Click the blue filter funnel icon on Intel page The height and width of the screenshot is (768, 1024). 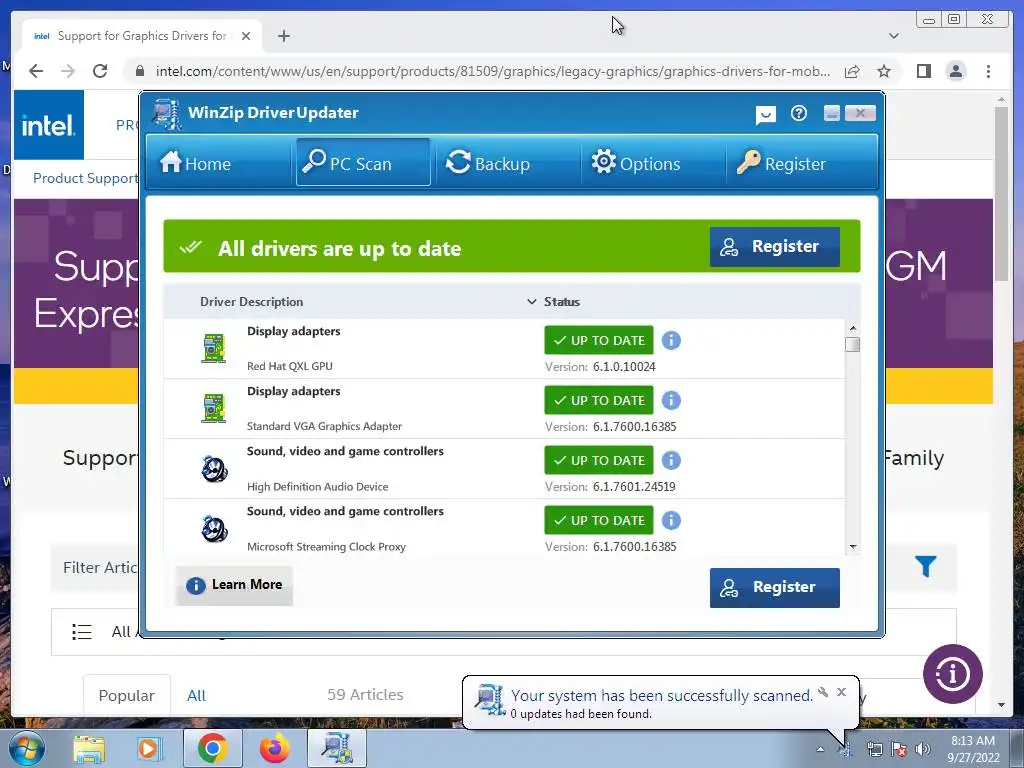pos(925,566)
